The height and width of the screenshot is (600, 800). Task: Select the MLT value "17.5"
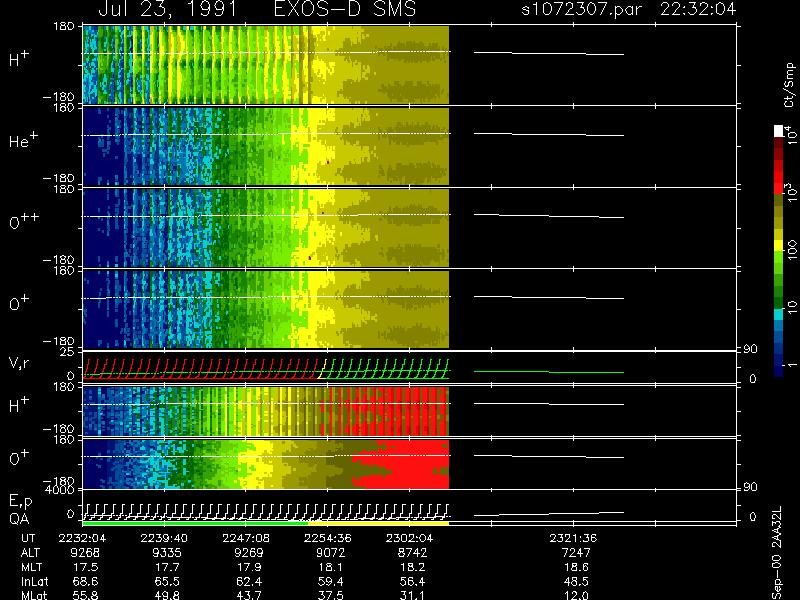click(x=86, y=567)
